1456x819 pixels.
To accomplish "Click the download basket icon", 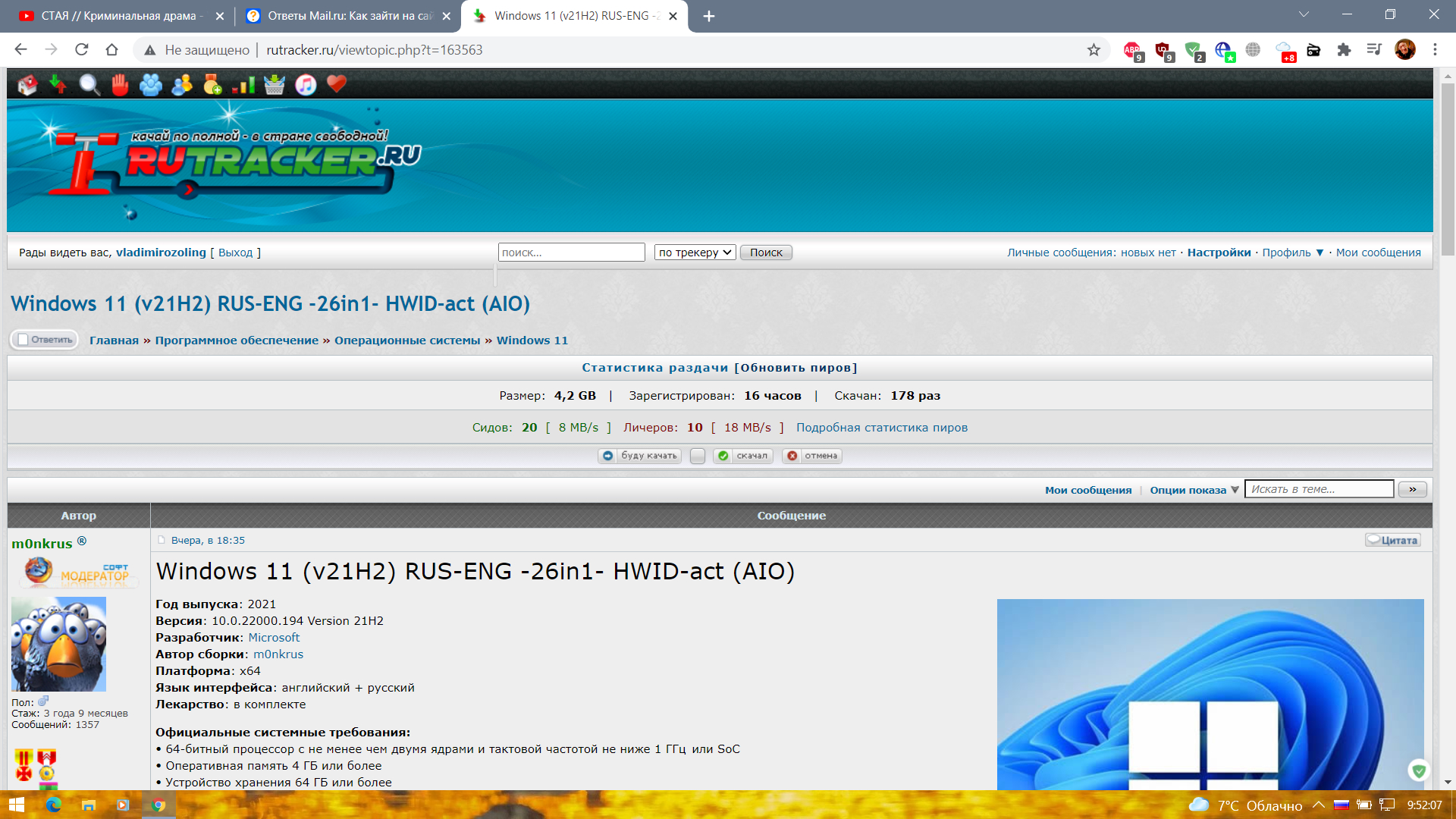I will [x=275, y=85].
